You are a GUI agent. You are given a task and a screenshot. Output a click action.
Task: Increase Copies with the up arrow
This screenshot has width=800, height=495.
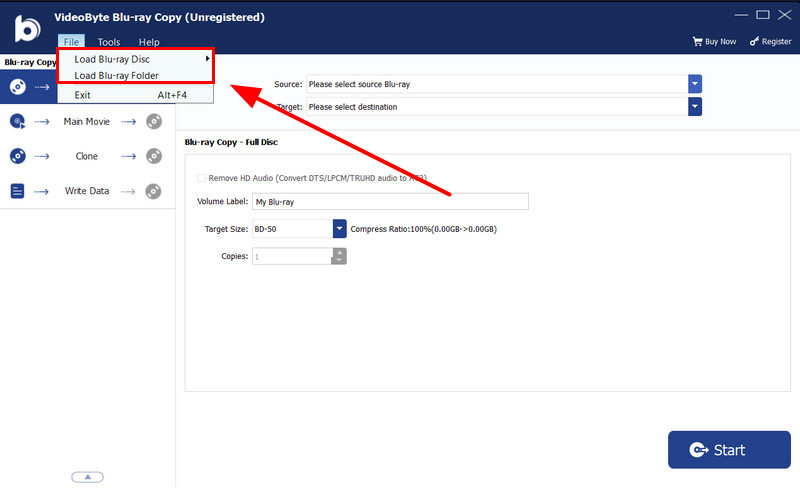(339, 252)
